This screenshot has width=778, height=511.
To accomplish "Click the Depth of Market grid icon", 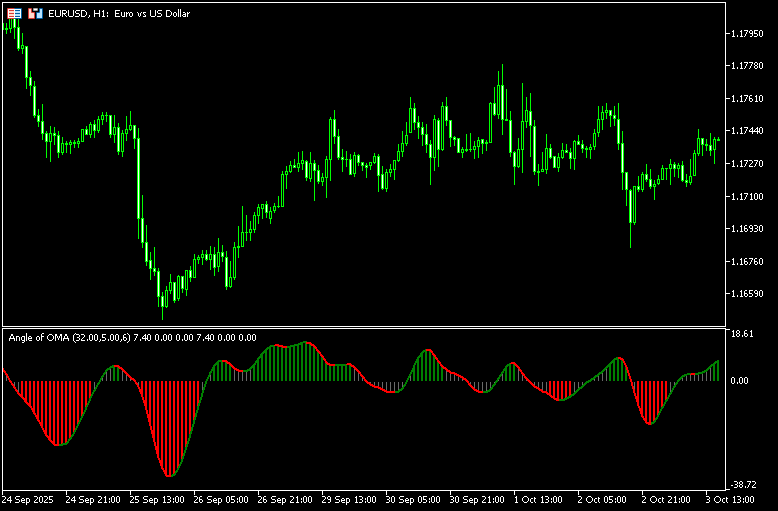I will click(x=14, y=14).
